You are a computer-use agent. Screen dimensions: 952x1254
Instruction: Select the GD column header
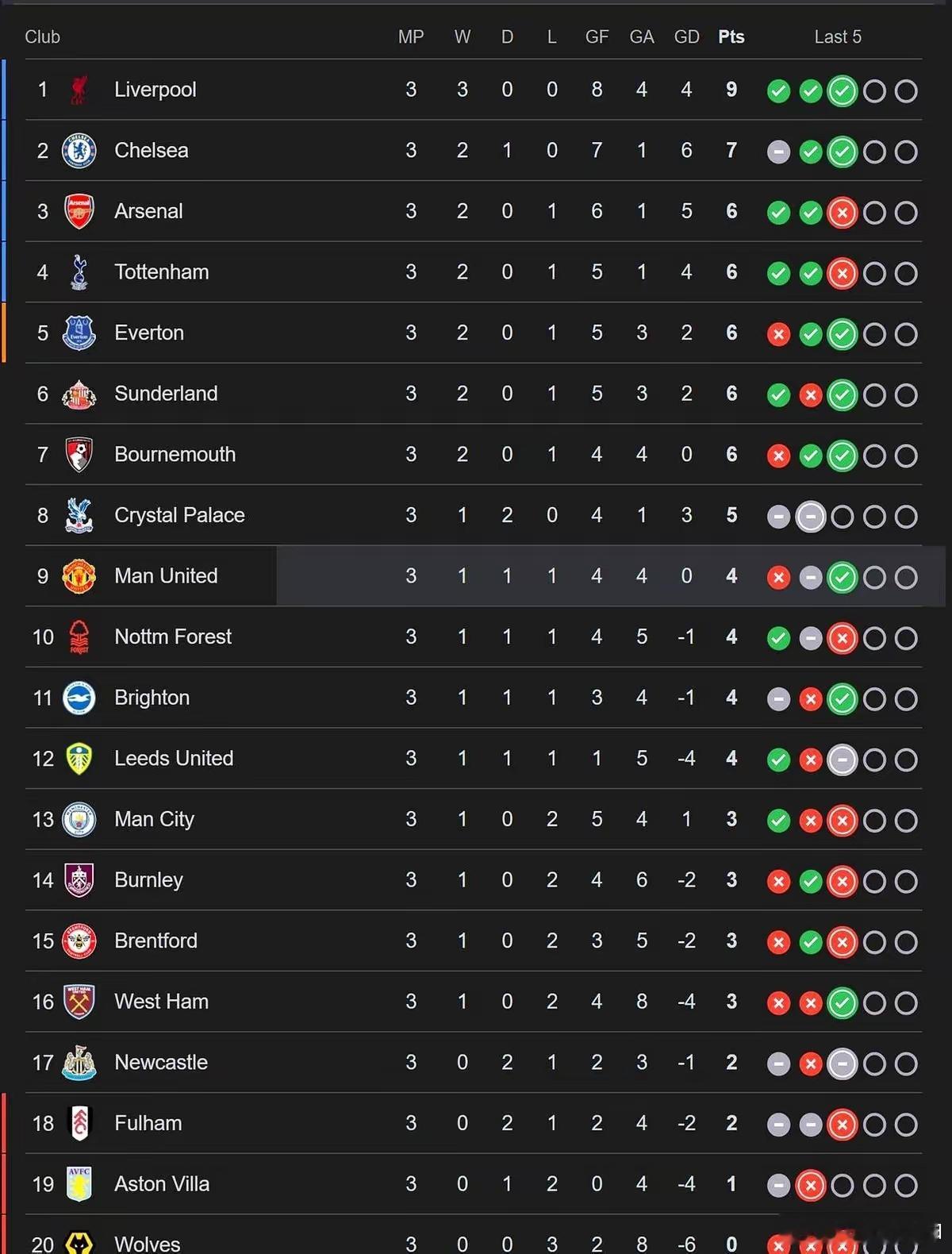(686, 37)
